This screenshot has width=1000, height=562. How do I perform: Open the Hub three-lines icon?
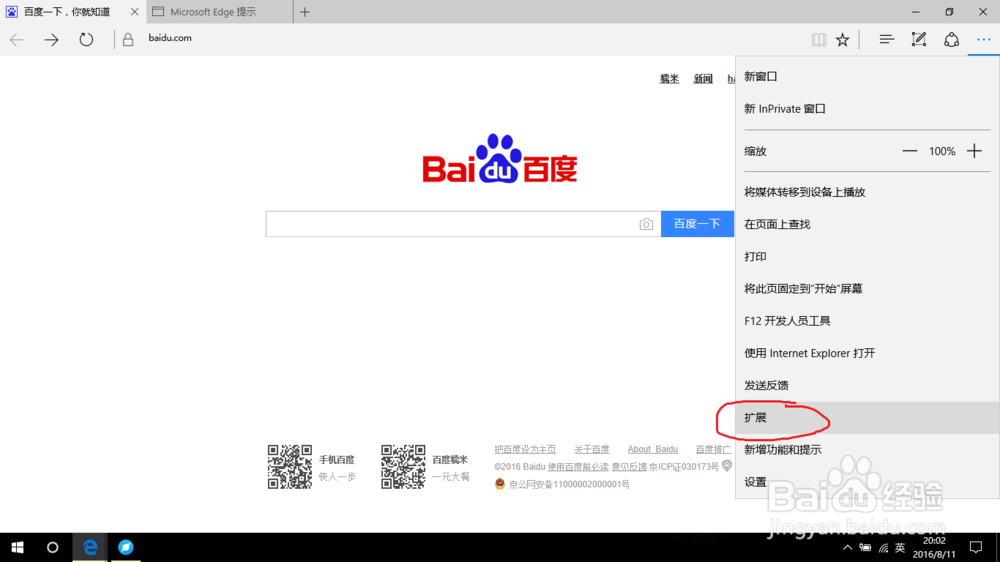click(886, 40)
